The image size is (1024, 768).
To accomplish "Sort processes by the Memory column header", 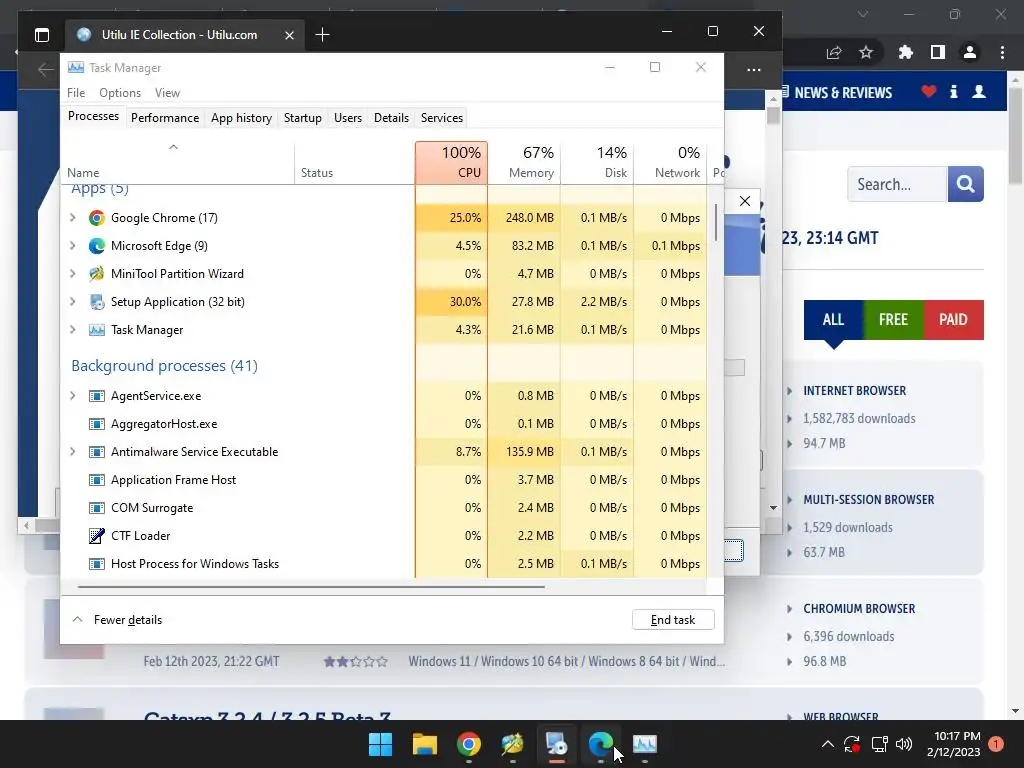I will tap(524, 163).
